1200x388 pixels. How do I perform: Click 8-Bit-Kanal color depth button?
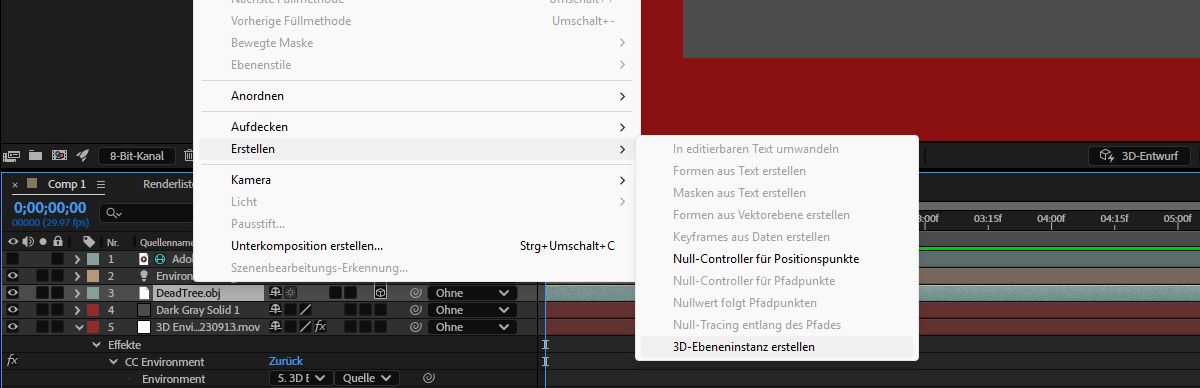pyautogui.click(x=137, y=156)
